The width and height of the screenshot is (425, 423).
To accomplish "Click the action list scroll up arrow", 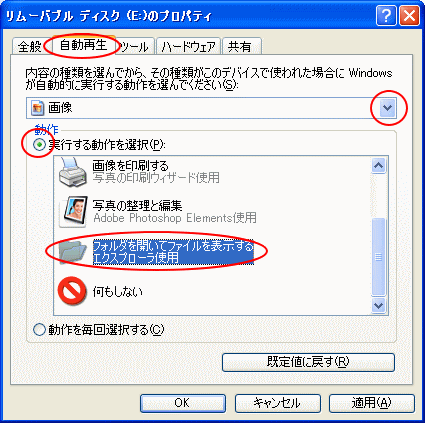I will (x=378, y=165).
